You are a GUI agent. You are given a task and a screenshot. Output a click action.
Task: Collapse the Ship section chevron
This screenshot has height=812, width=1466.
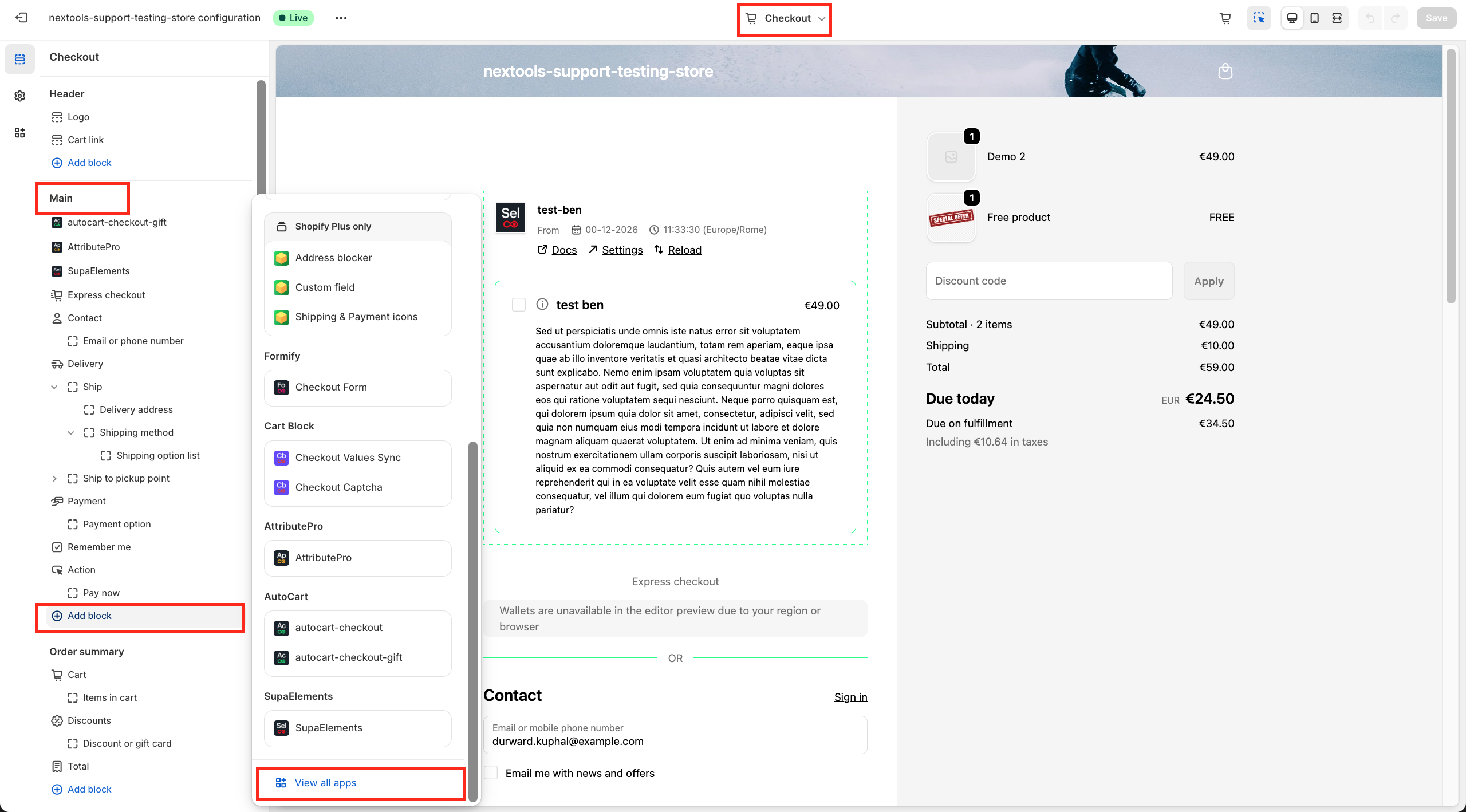tap(54, 387)
